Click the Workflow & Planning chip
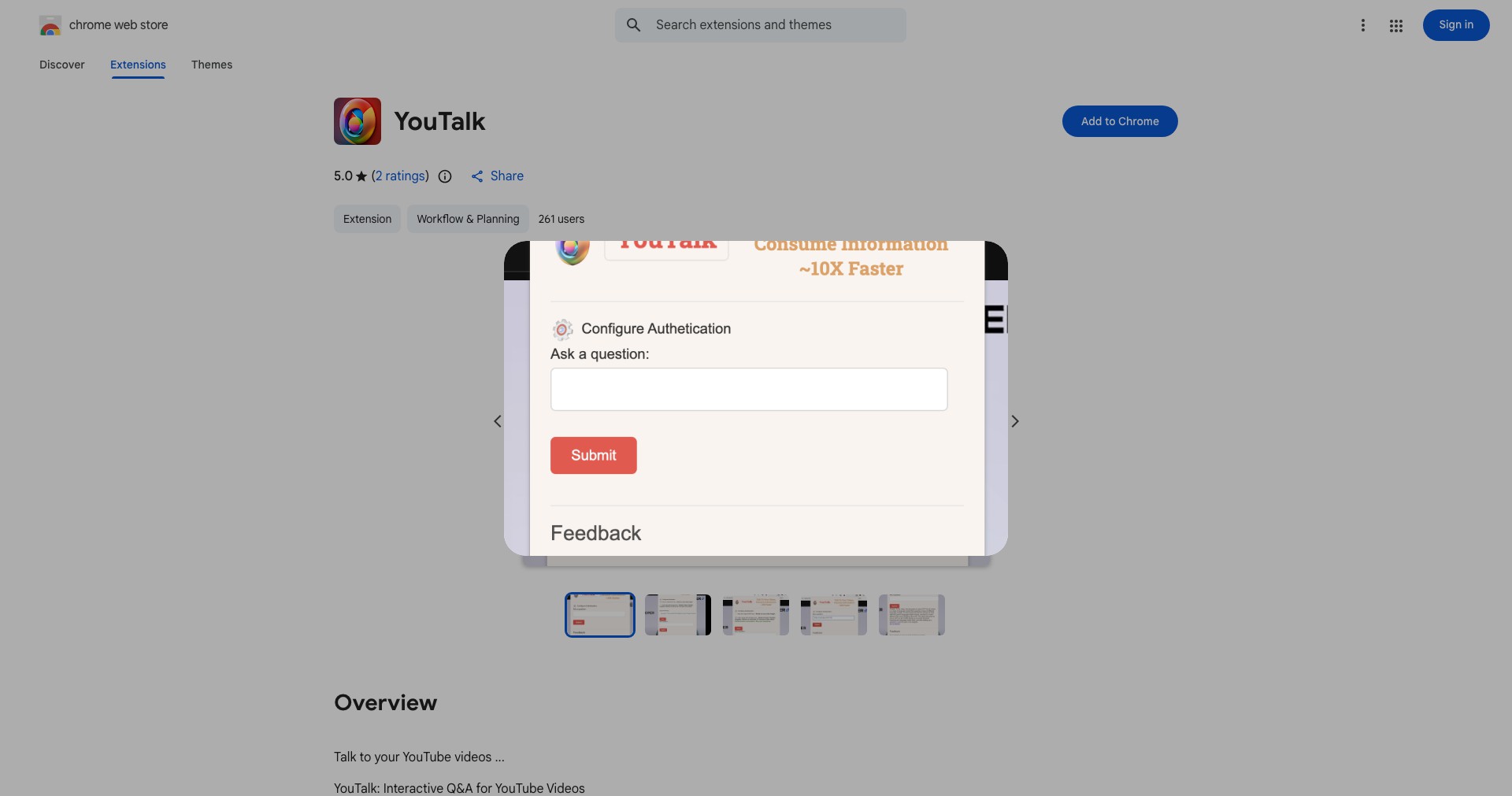The width and height of the screenshot is (1512, 796). (468, 219)
